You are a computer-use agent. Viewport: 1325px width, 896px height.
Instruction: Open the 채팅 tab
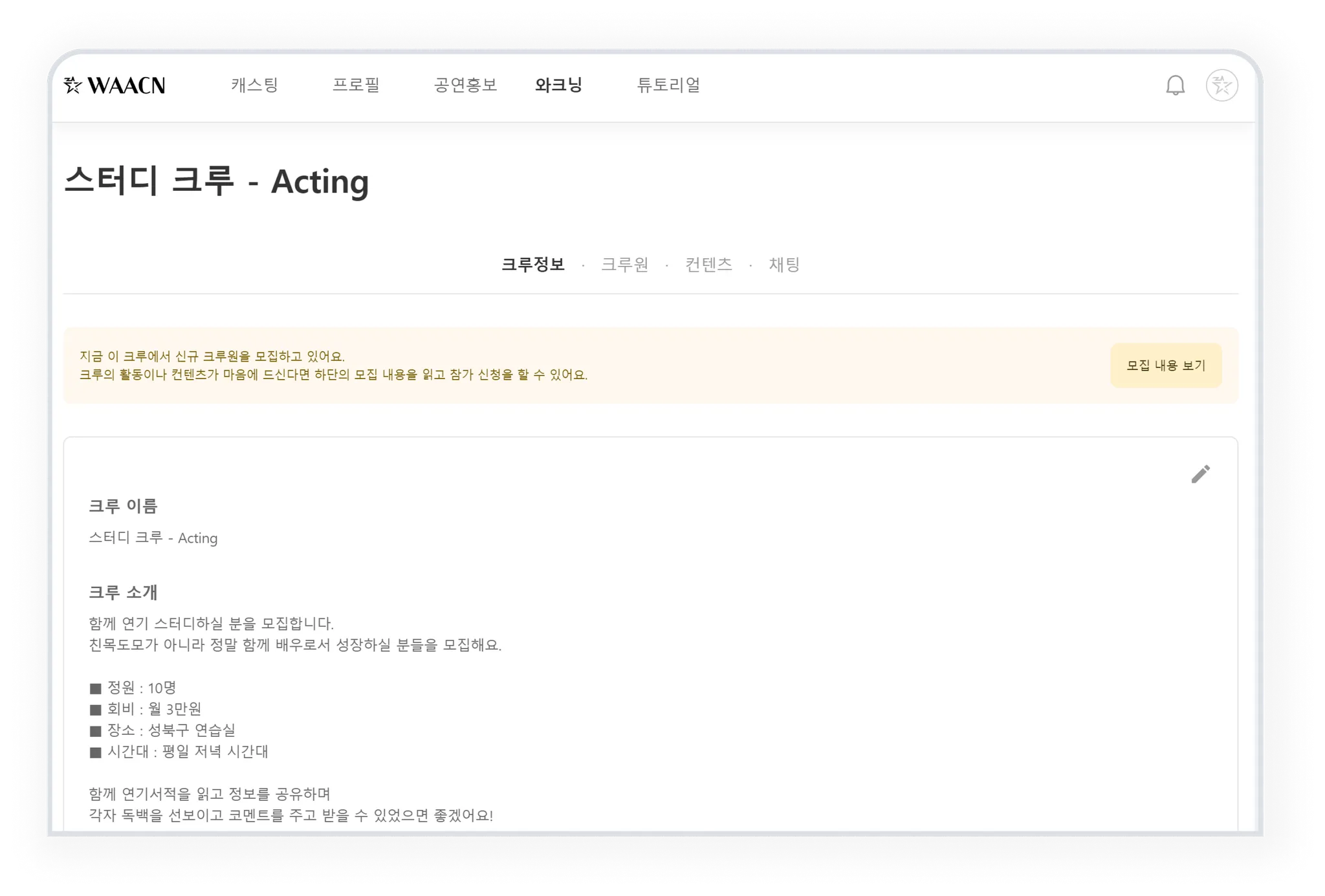784,265
